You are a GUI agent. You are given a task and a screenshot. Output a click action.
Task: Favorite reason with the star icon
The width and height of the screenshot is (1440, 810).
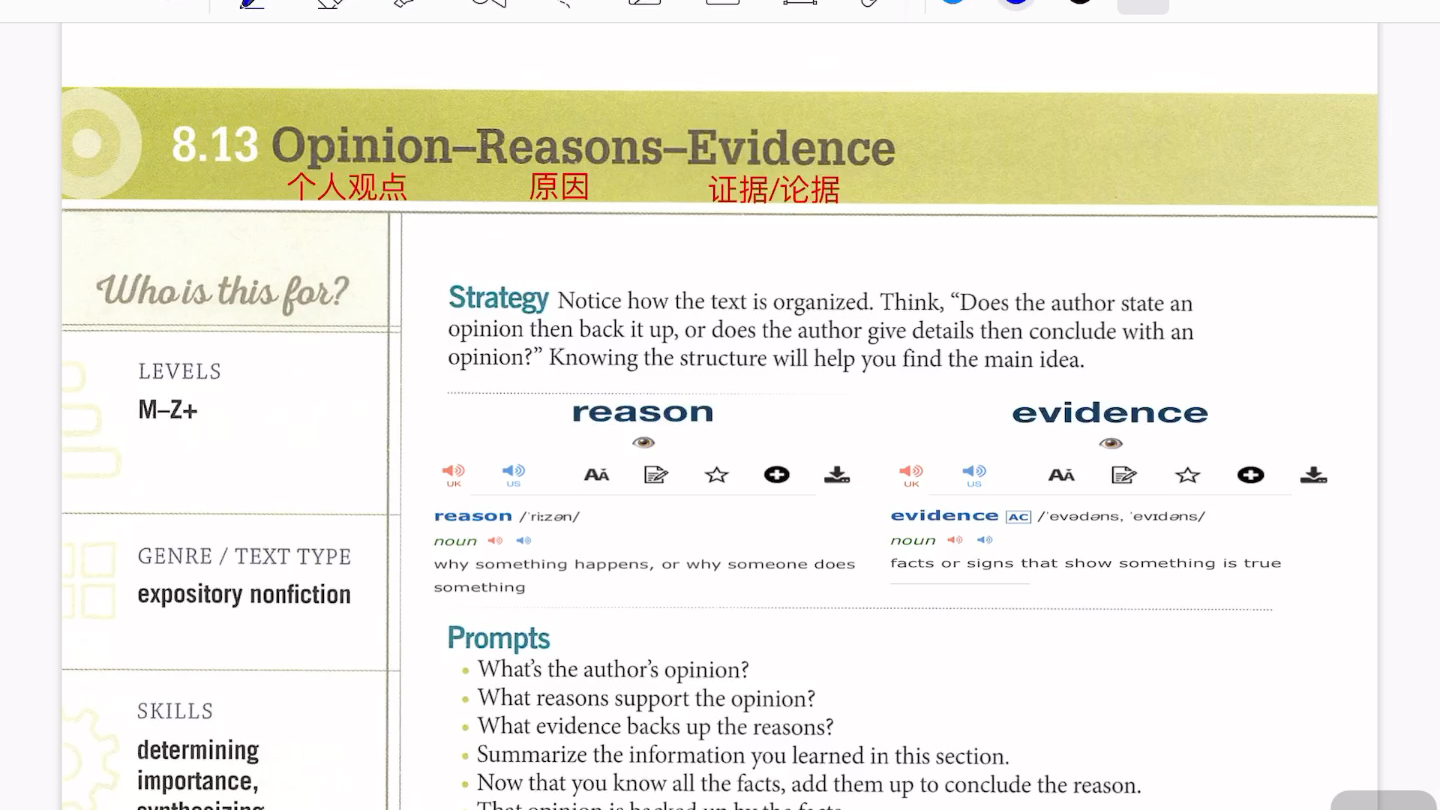[717, 475]
